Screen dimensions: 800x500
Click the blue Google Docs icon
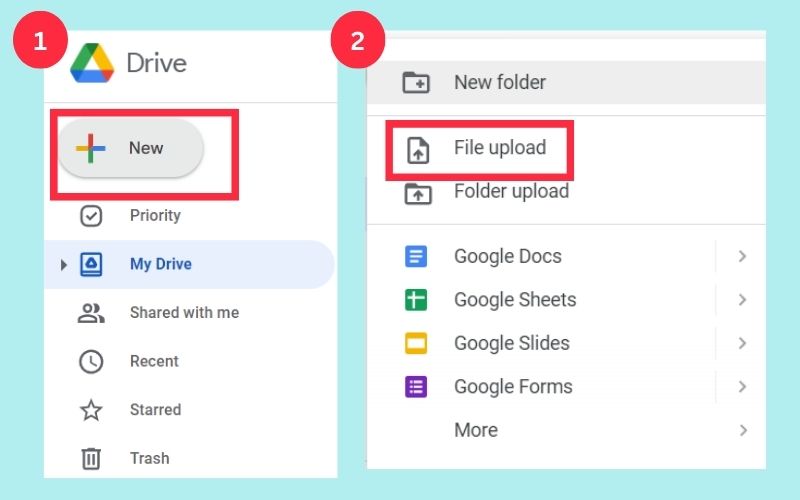416,256
